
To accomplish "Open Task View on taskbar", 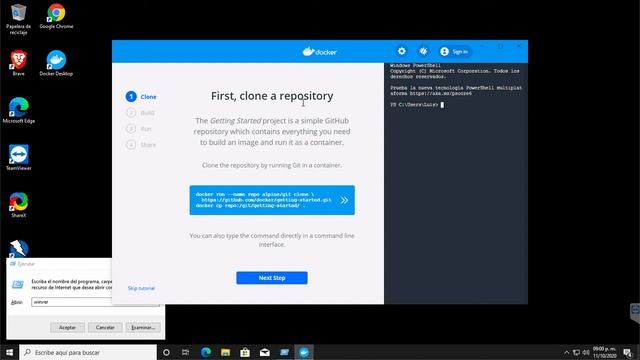I will coord(185,352).
